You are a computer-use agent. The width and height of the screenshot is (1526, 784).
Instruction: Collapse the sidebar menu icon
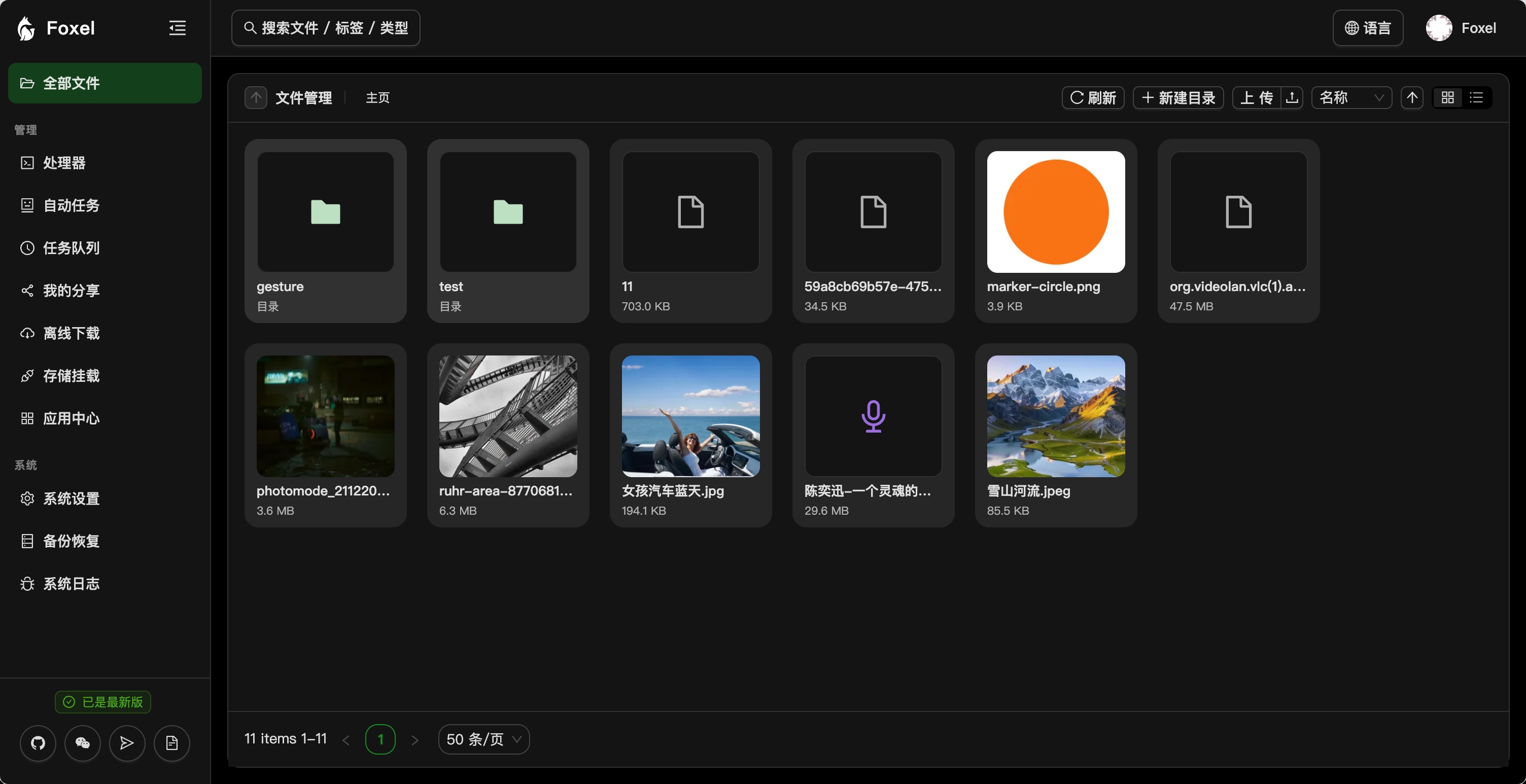(x=178, y=28)
